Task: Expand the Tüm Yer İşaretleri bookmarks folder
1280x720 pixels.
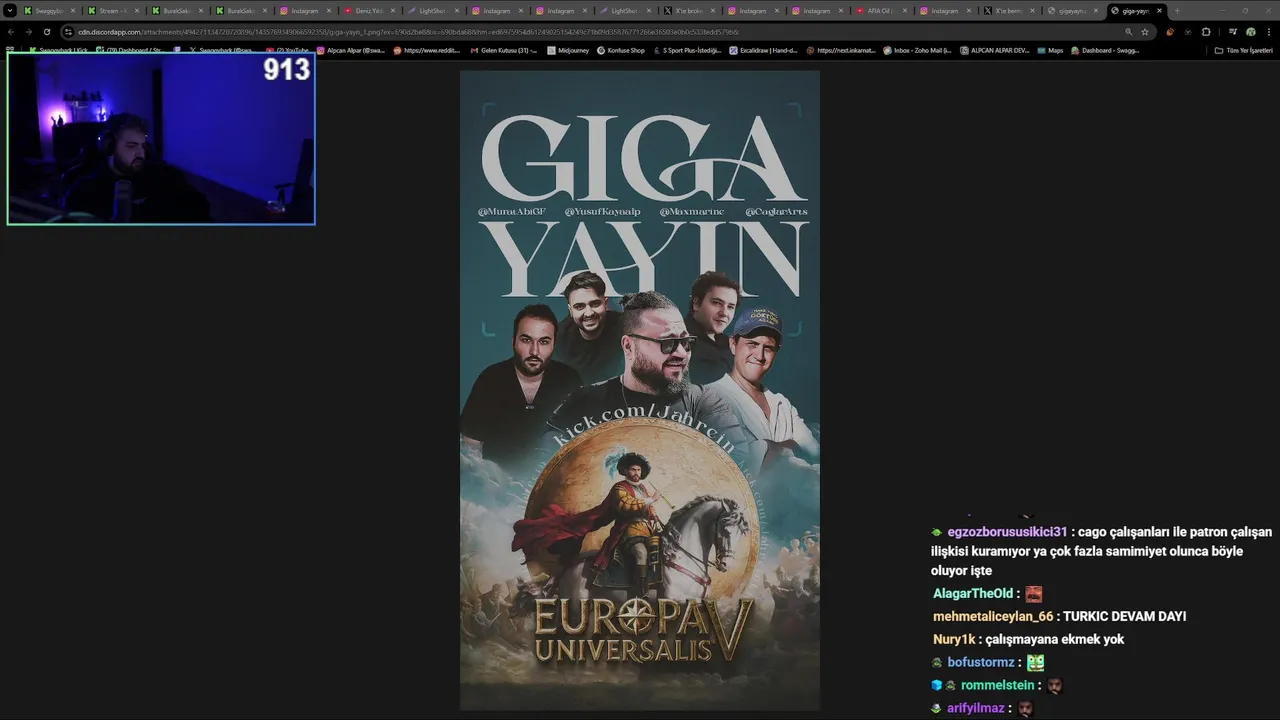Action: (1243, 50)
